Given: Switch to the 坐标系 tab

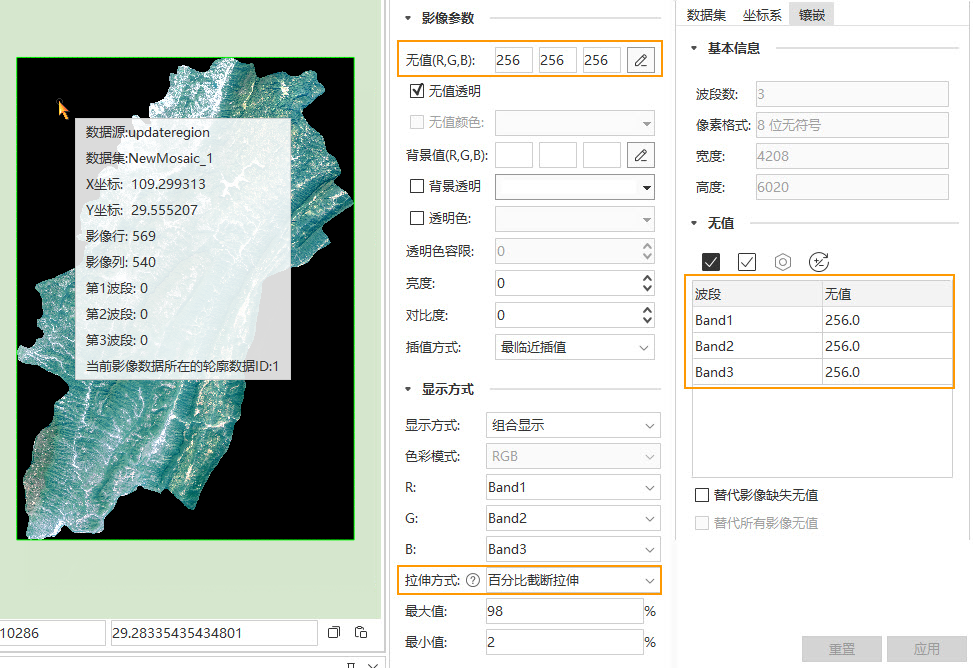Looking at the screenshot, I should [x=762, y=14].
